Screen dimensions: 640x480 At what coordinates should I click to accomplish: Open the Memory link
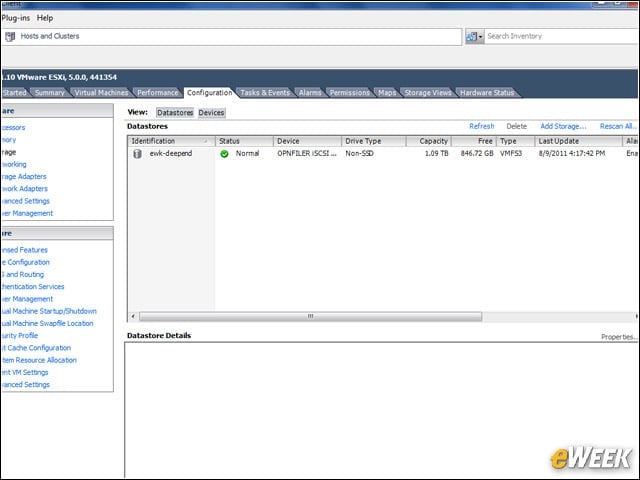[x=9, y=140]
